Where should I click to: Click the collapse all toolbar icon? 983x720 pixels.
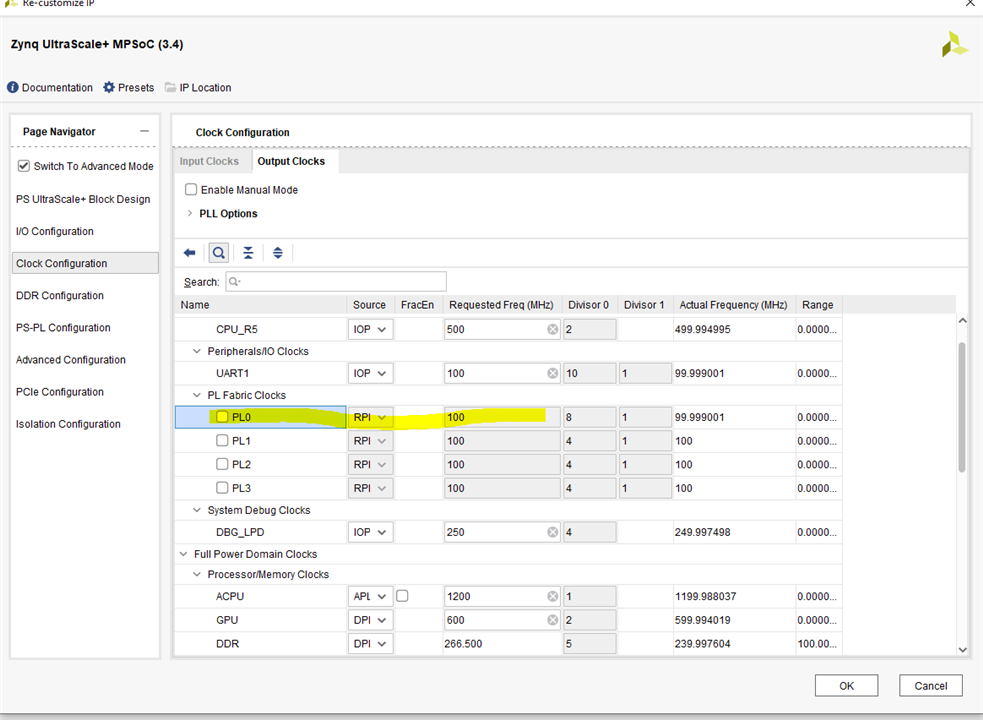click(x=248, y=253)
